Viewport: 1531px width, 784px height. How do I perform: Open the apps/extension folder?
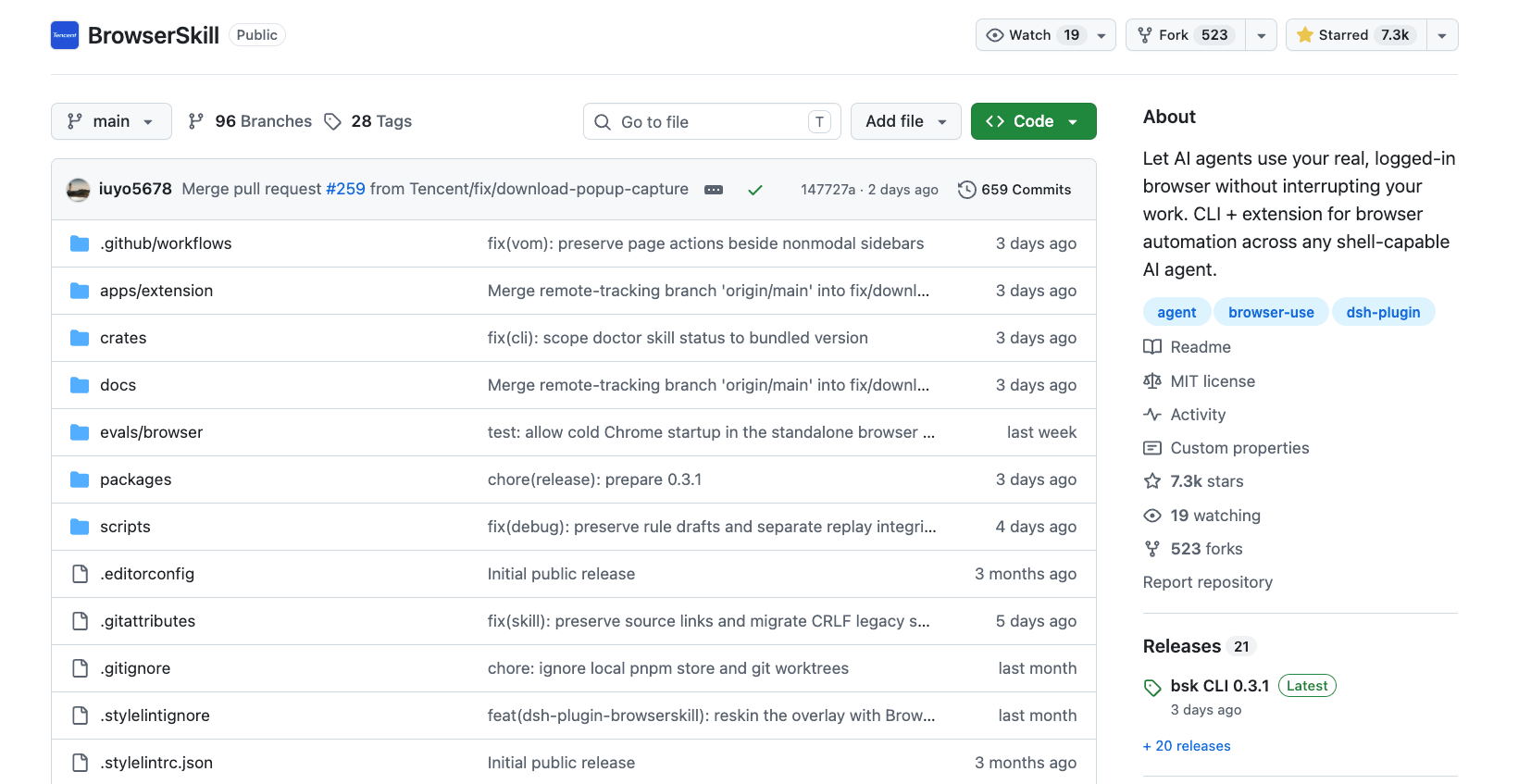point(156,291)
